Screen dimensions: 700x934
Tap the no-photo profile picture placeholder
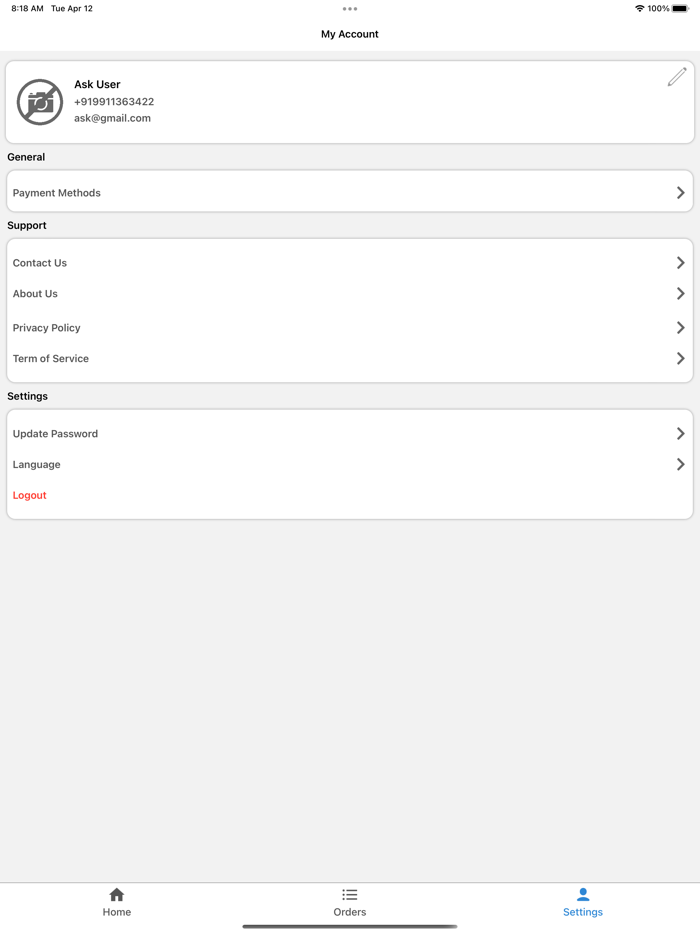(x=40, y=102)
